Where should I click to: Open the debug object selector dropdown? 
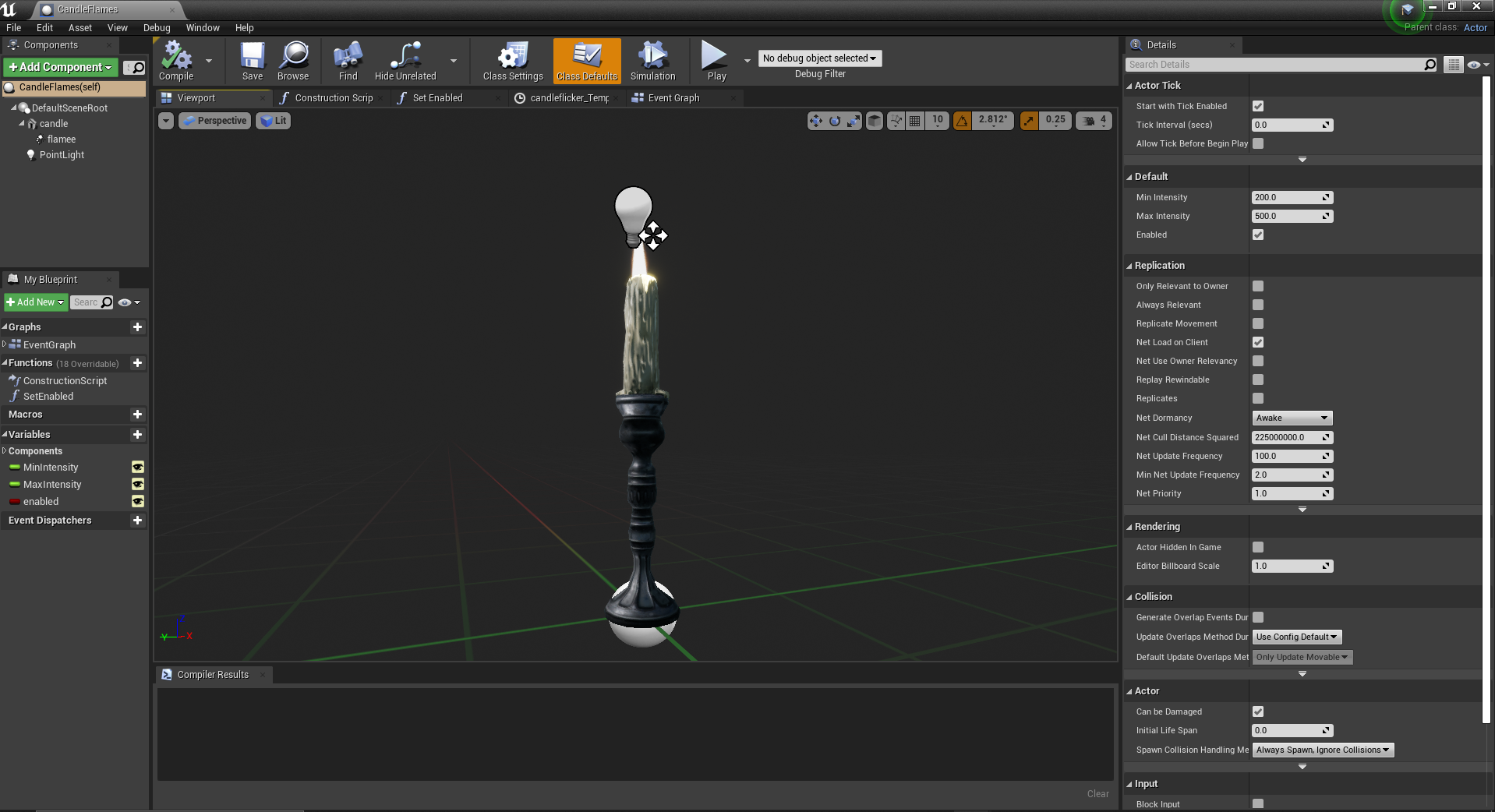tap(819, 58)
